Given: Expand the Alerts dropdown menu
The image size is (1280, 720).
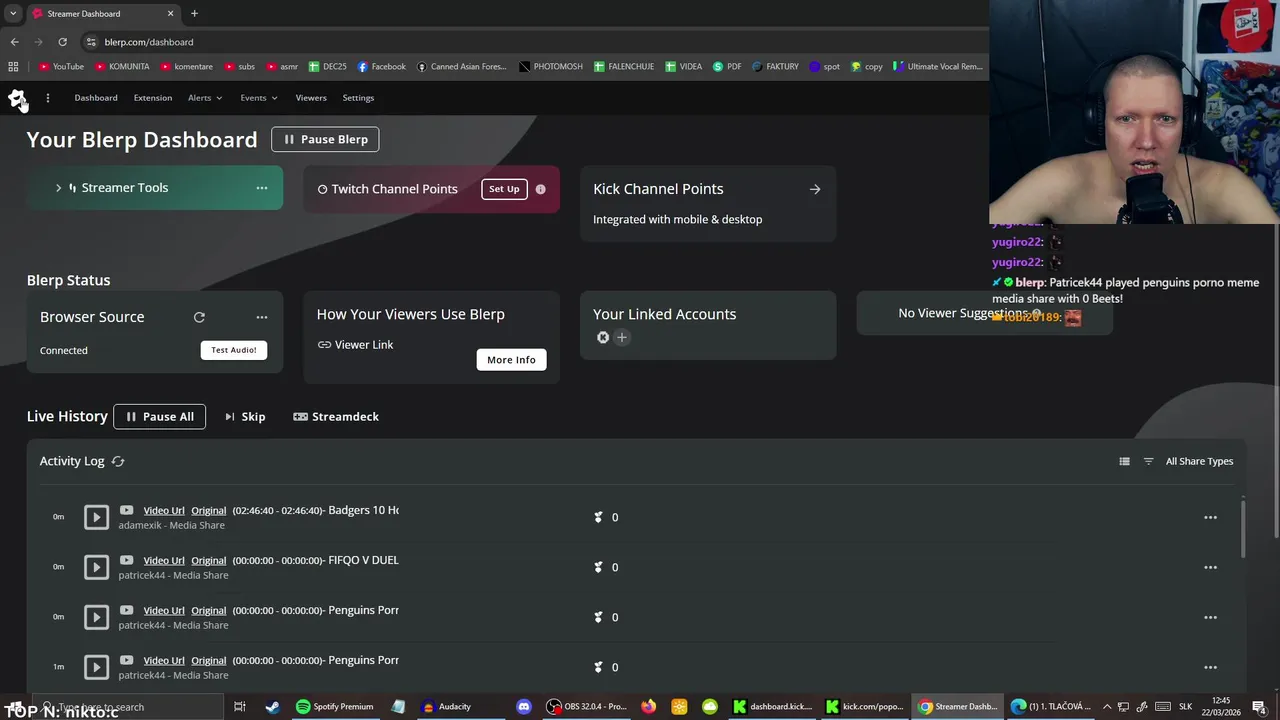Looking at the screenshot, I should coord(205,98).
